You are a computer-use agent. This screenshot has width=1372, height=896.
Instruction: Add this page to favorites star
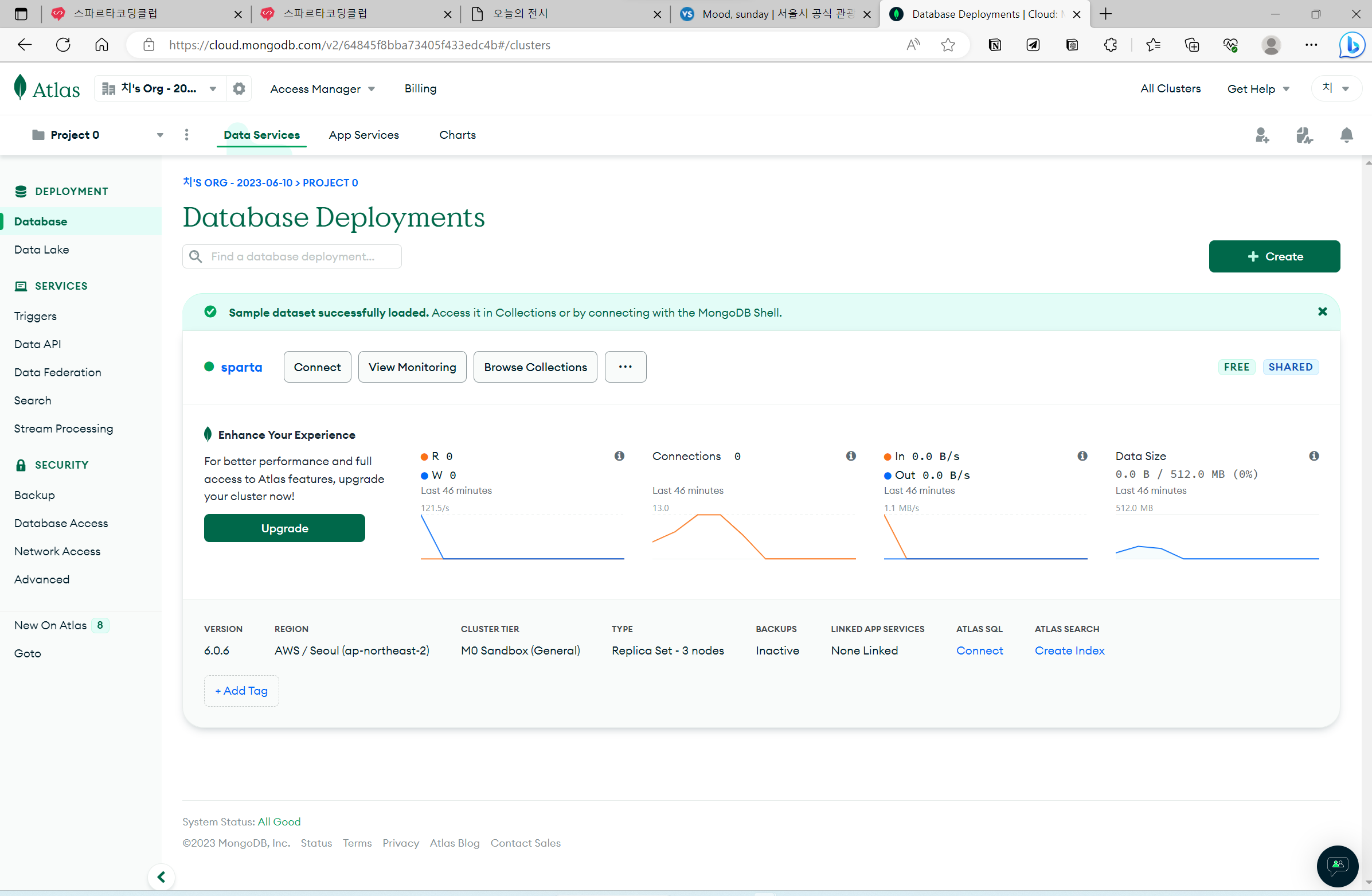tap(948, 45)
